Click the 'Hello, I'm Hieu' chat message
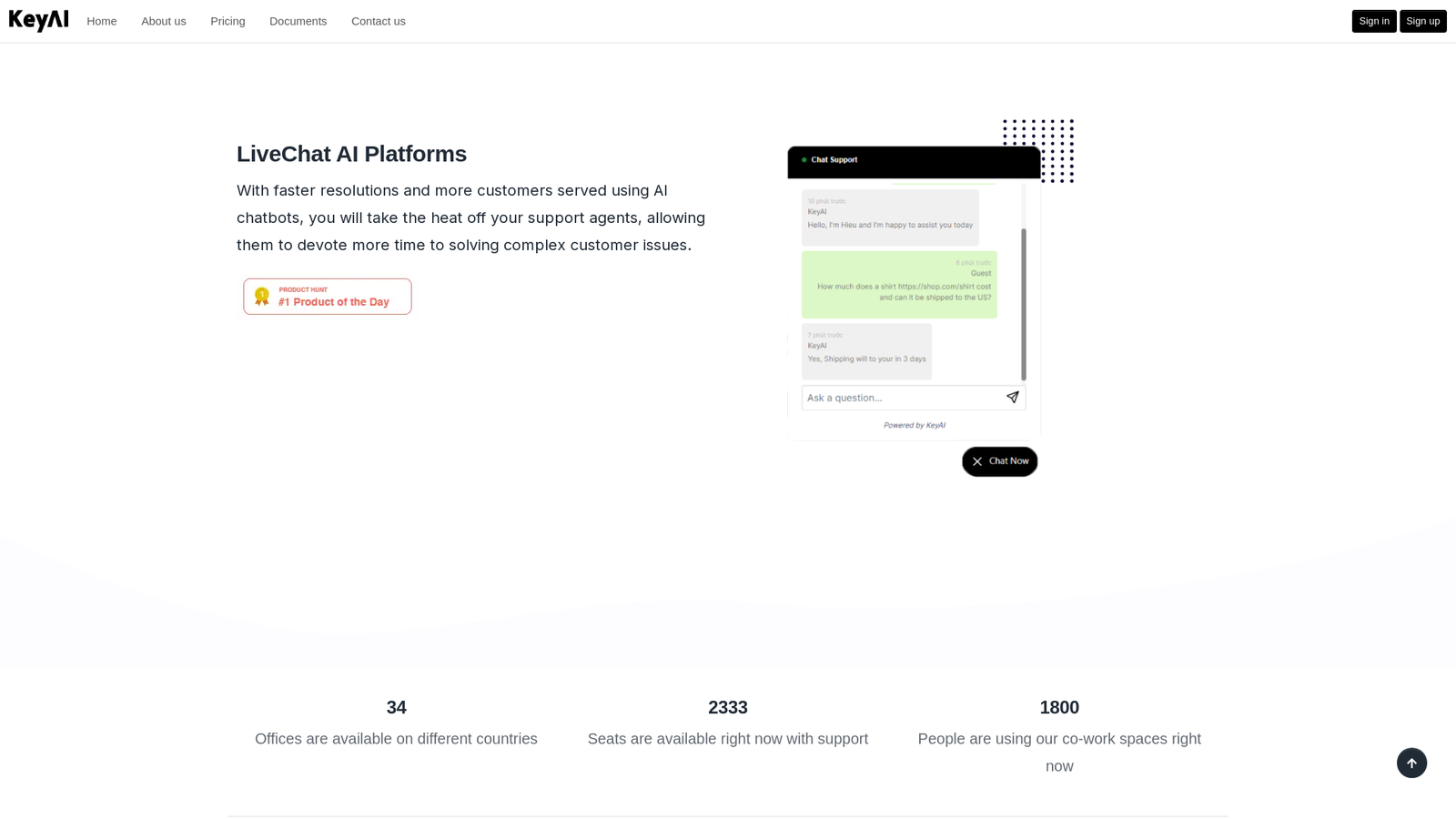This screenshot has height=819, width=1456. click(890, 217)
